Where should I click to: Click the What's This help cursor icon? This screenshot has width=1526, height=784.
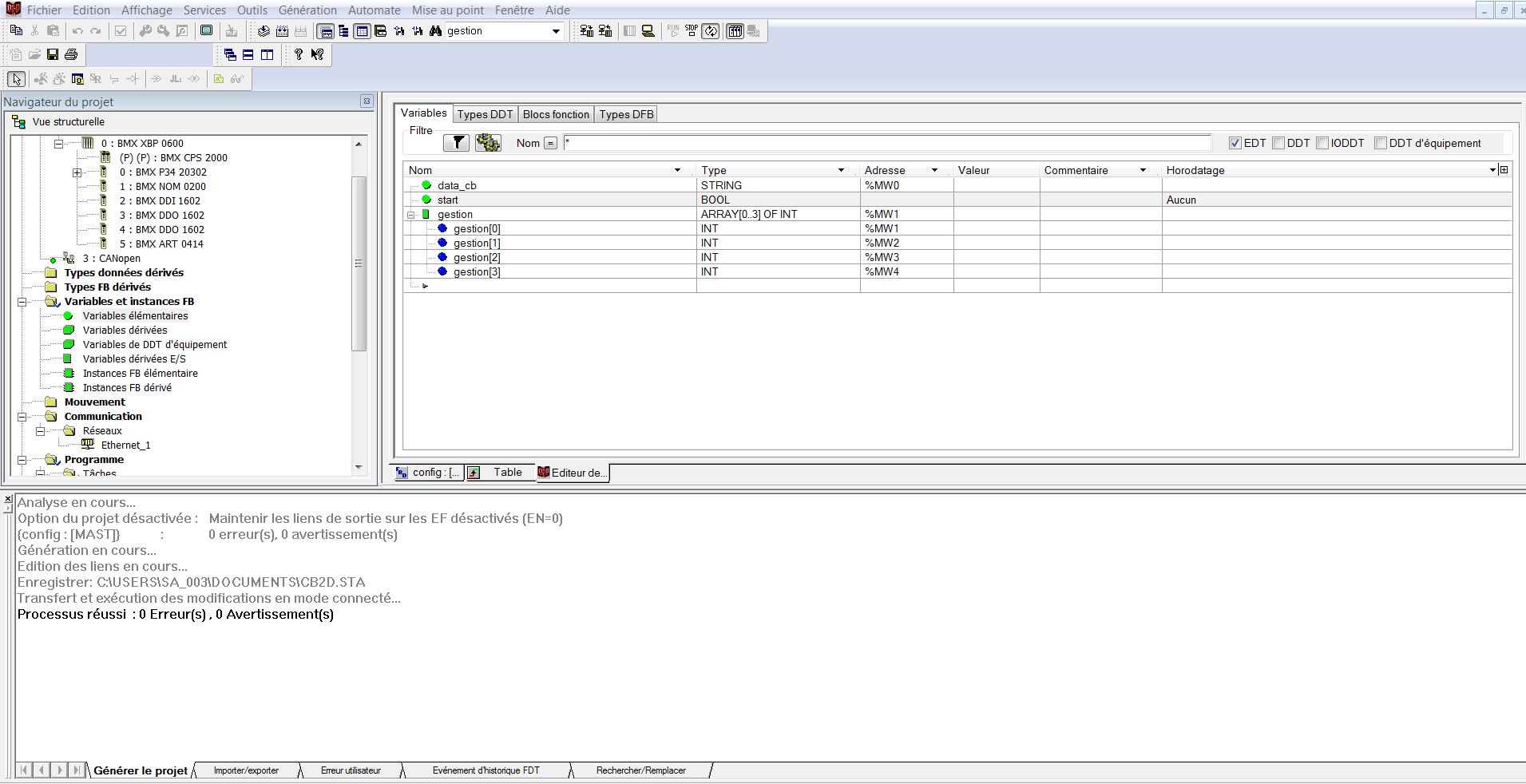317,54
